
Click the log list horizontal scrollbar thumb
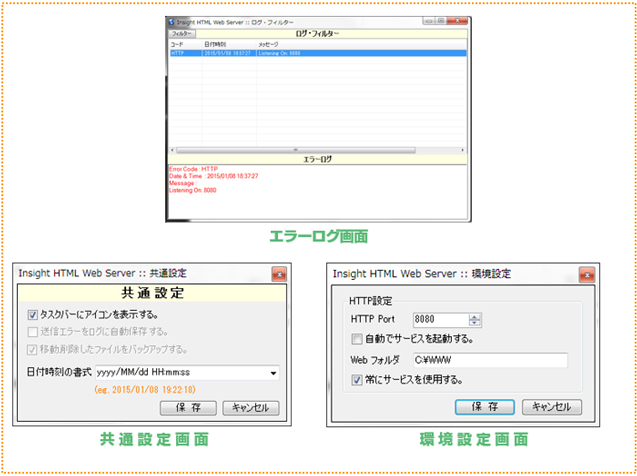click(296, 150)
